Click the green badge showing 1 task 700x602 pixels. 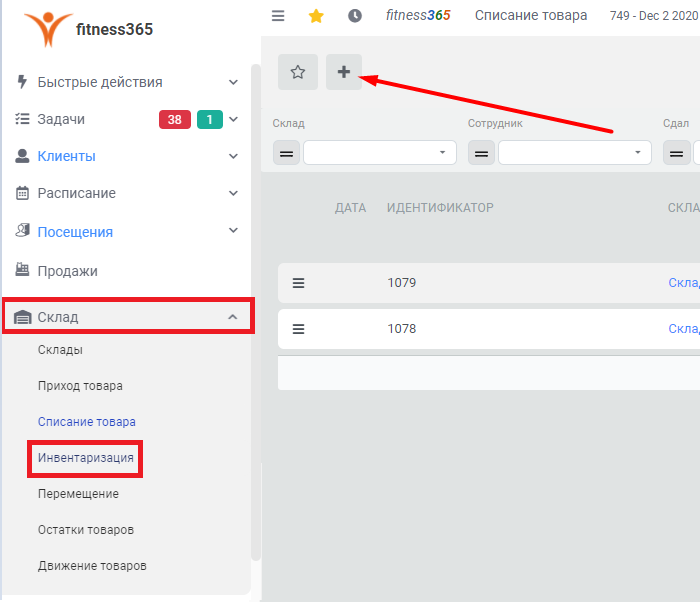click(210, 120)
